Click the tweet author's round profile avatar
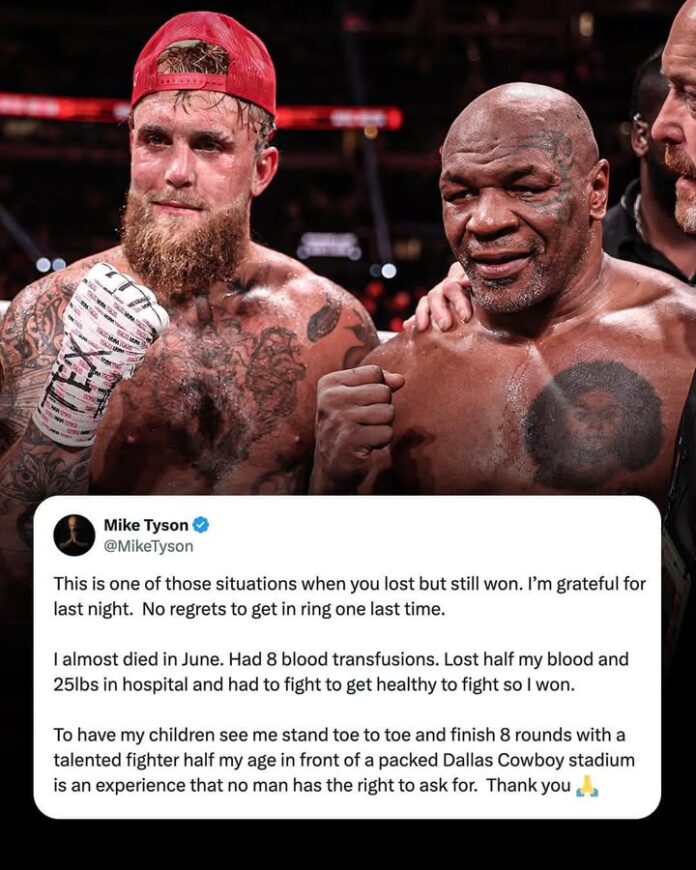 click(x=74, y=535)
